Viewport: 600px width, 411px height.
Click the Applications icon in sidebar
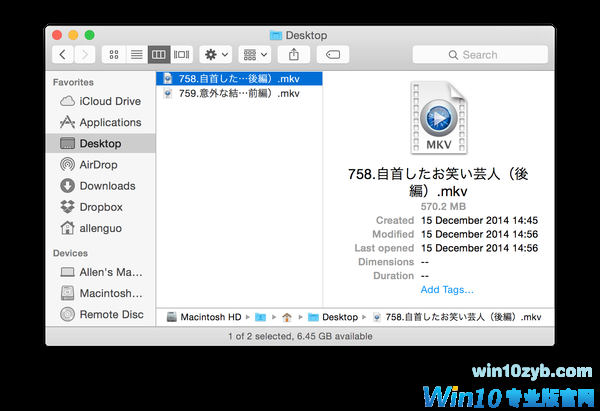pyautogui.click(x=68, y=122)
